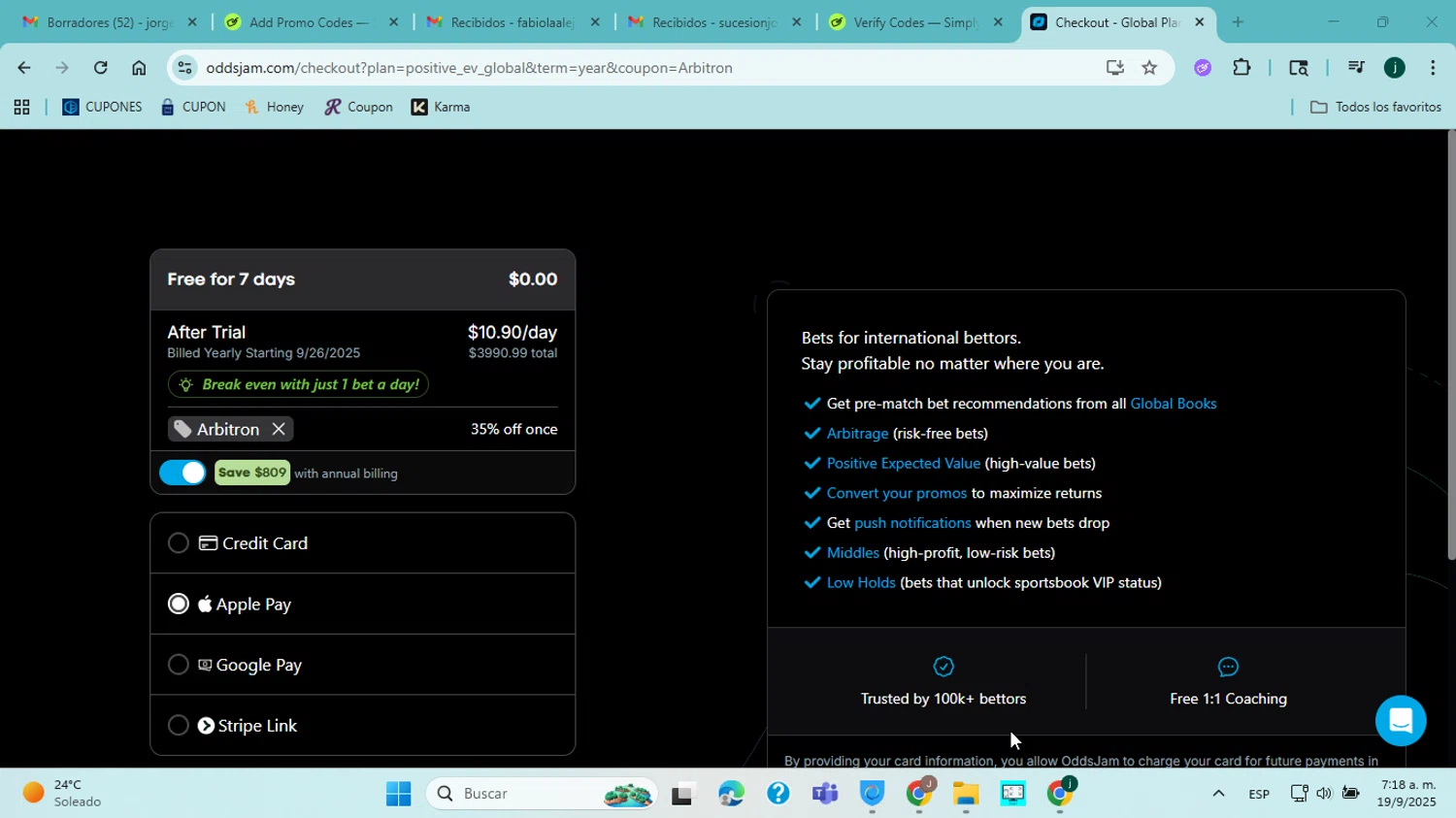Click the Trusted by 100k+ bettors checkmark icon

tap(943, 667)
